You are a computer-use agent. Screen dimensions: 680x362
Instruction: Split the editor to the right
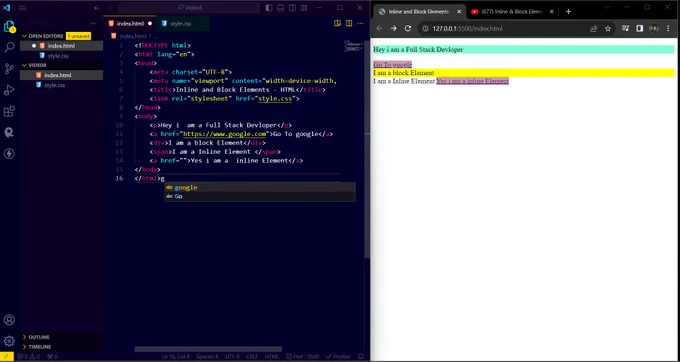coord(349,23)
